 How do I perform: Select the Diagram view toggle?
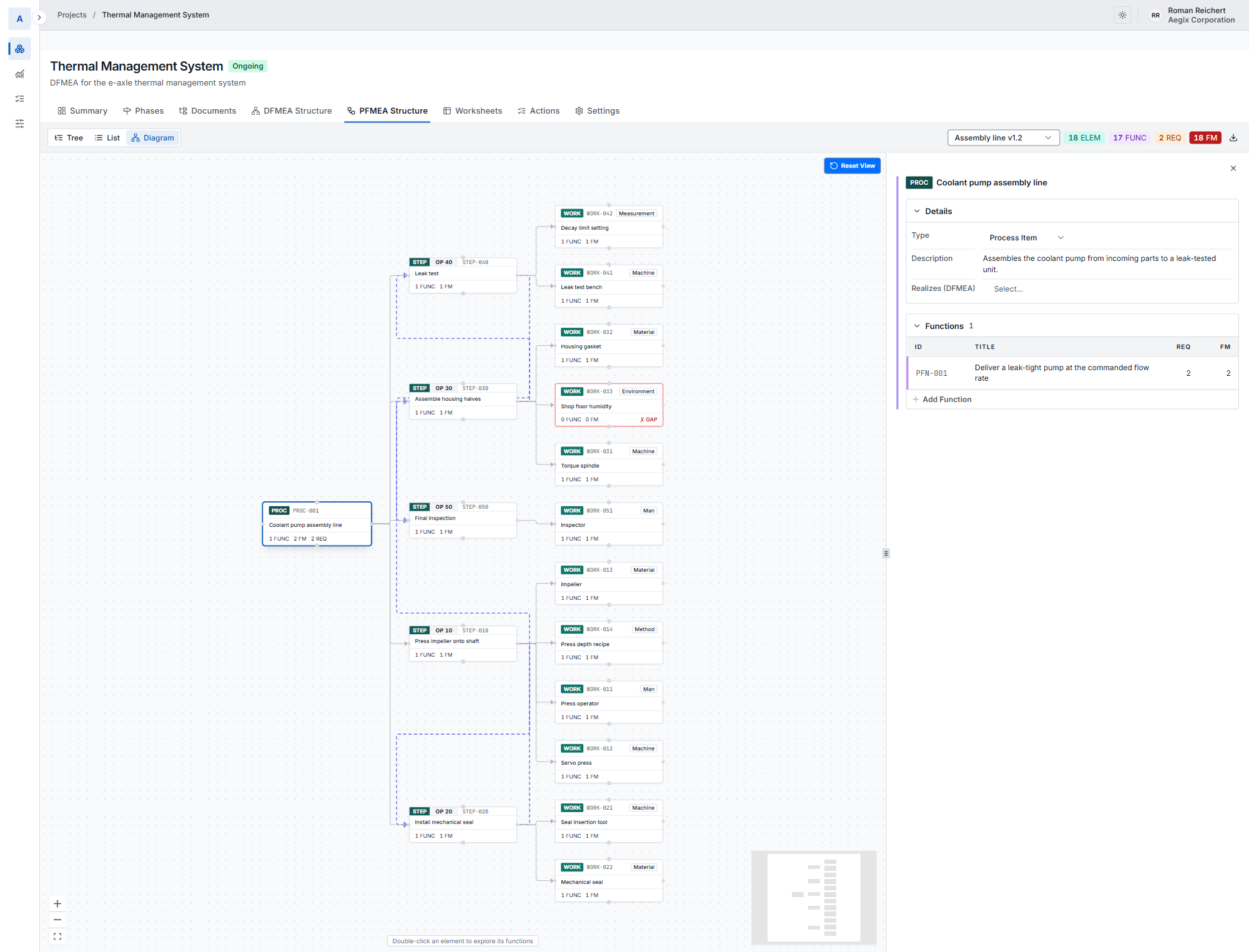[153, 138]
